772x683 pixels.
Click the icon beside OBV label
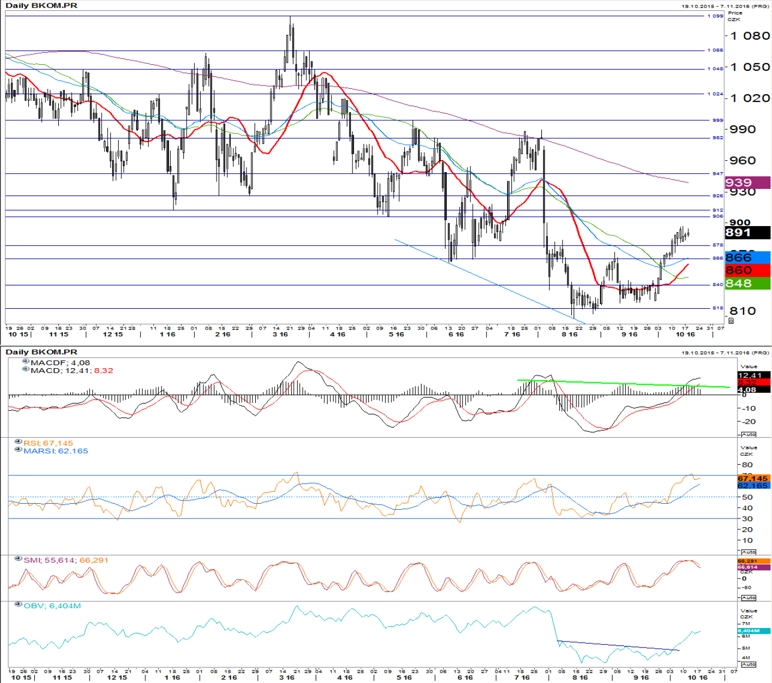tap(19, 605)
